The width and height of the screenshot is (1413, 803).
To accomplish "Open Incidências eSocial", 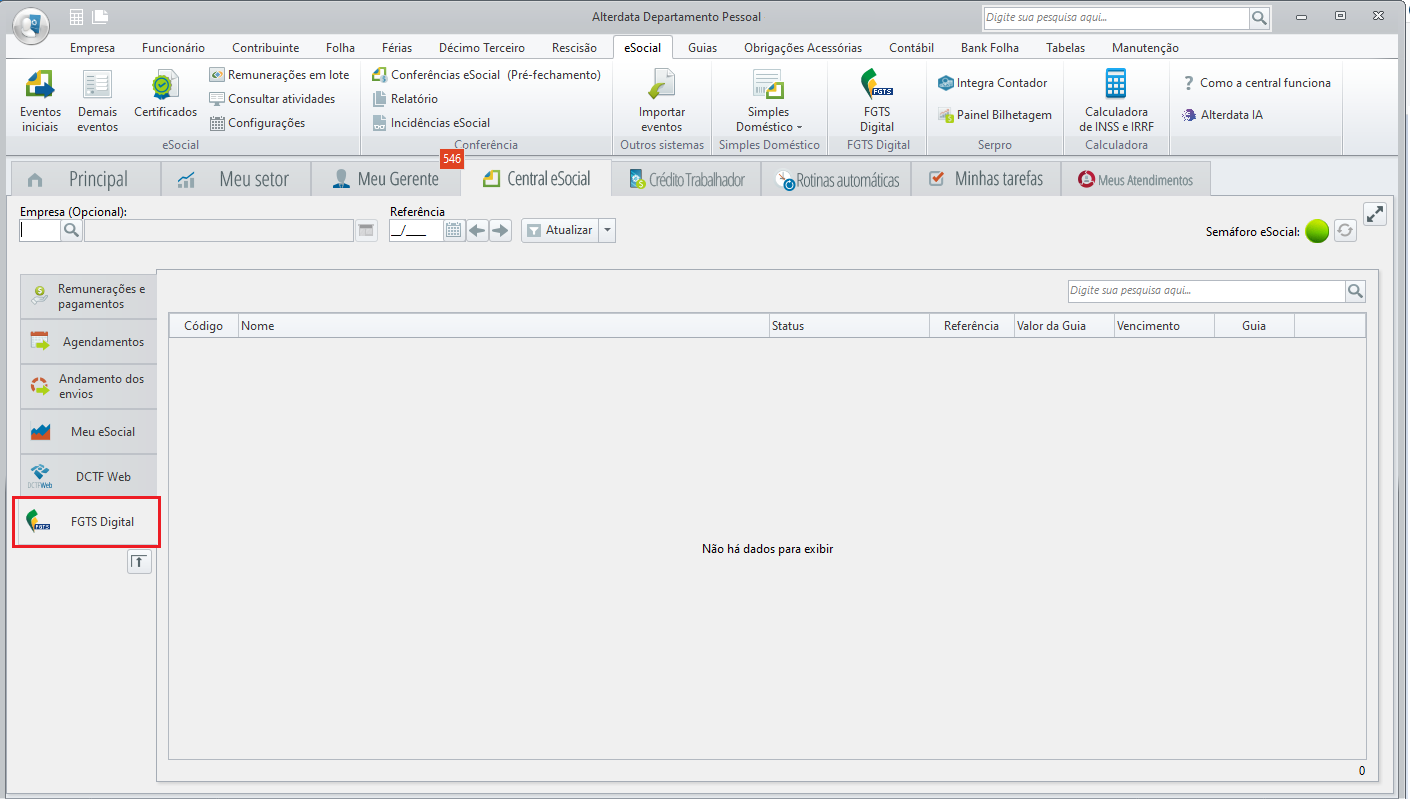I will [x=431, y=123].
